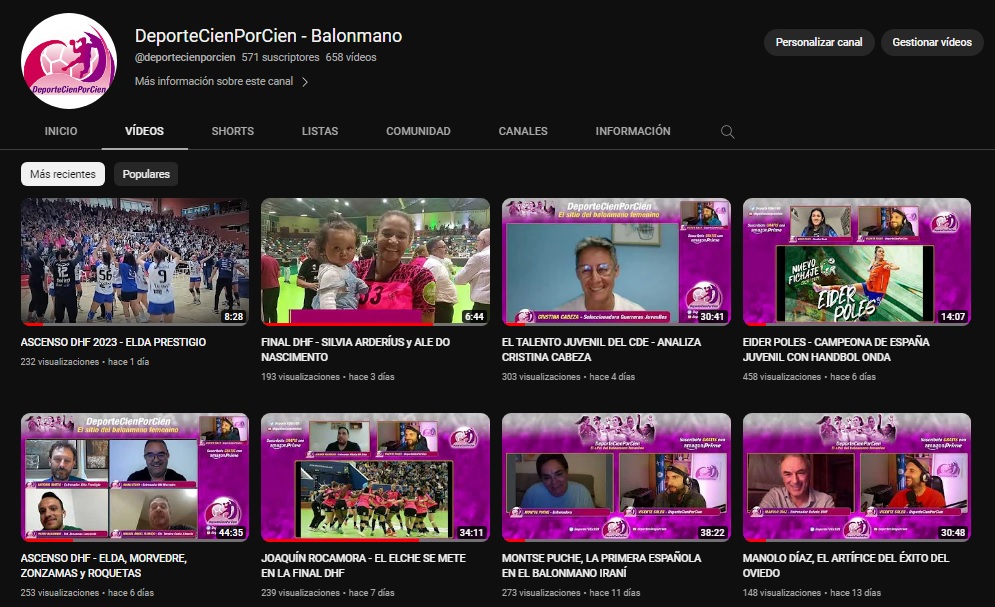995x607 pixels.
Task: Click '239 visualizaciones • hace 7 días' text
Action: [327, 592]
